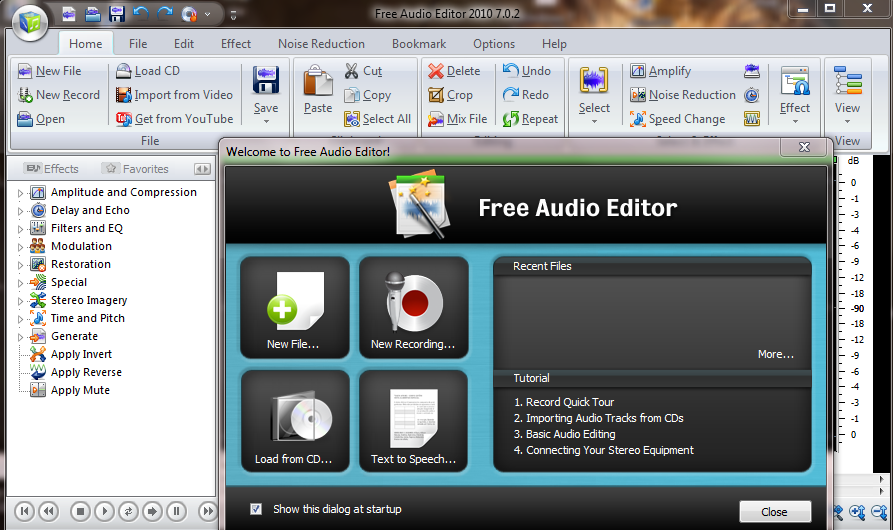Click the Save floppy disk icon
Image resolution: width=893 pixels, height=530 pixels.
266,80
